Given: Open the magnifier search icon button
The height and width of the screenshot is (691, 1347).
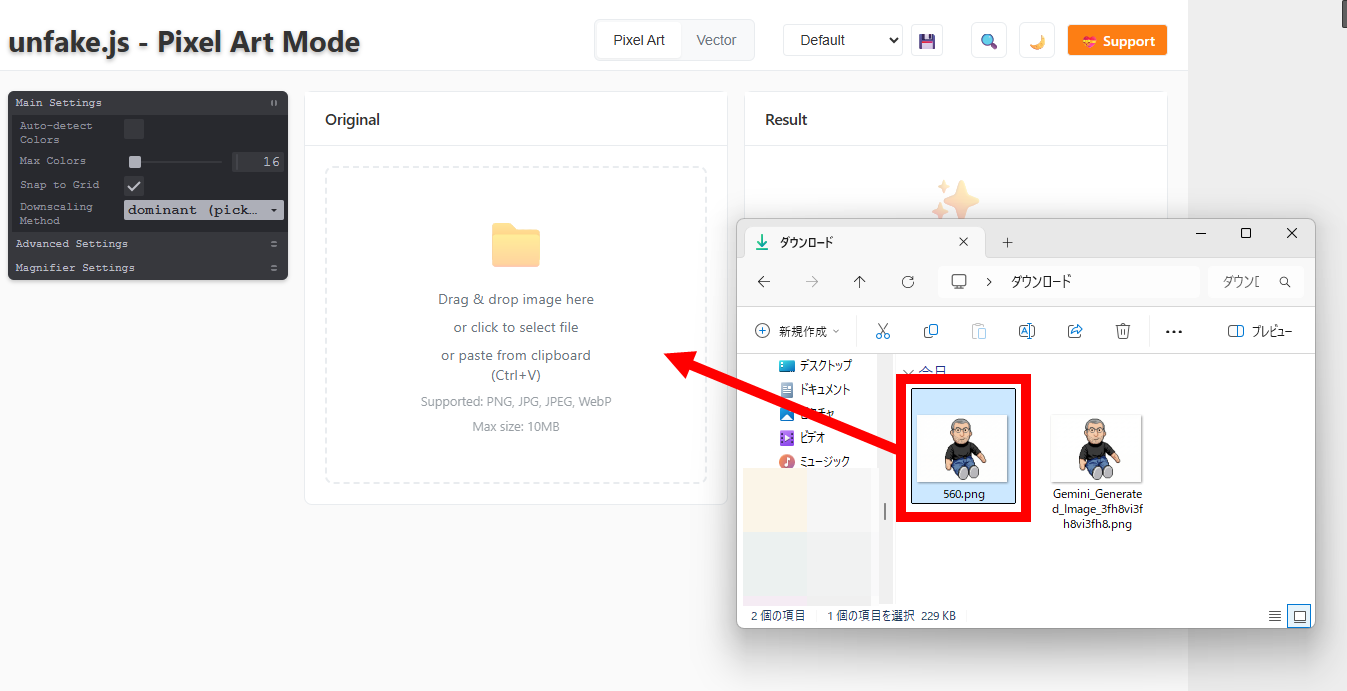Looking at the screenshot, I should tap(989, 41).
